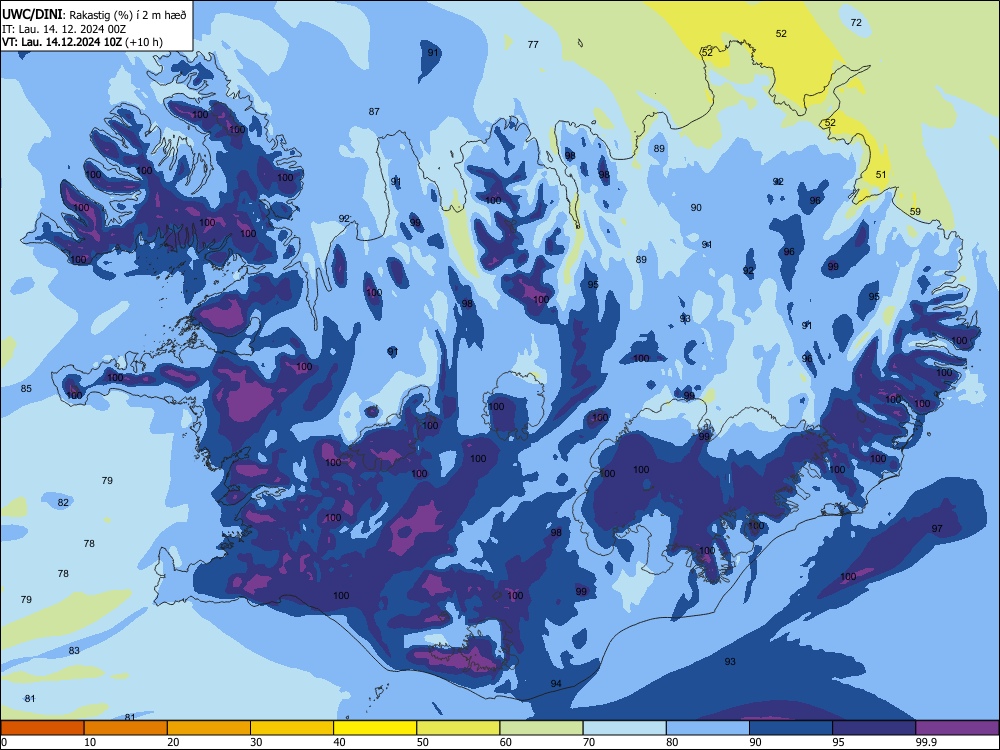1000x750 pixels.
Task: Click the medium blue 80–90 legend swatch
Action: 708,728
